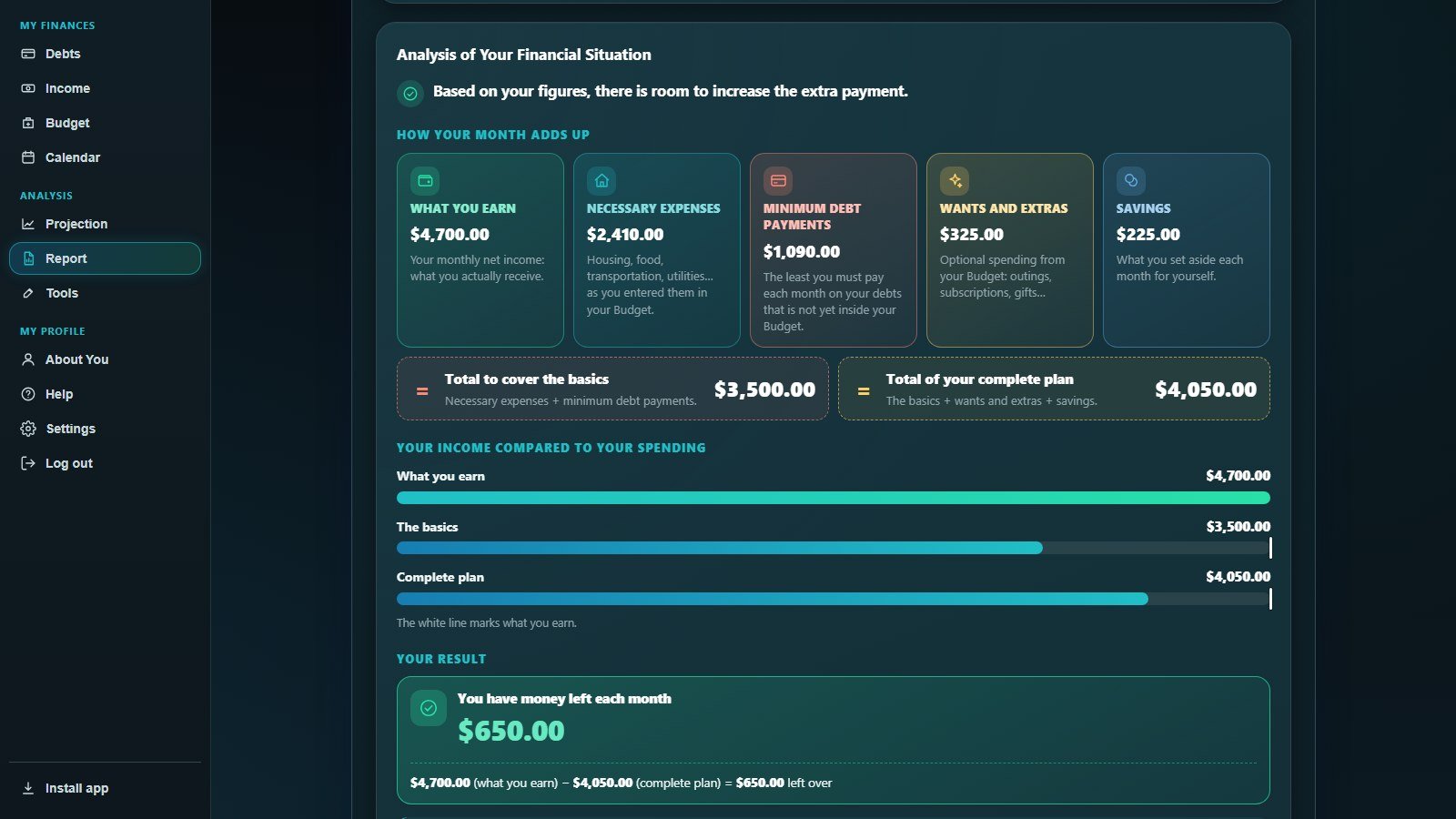
Task: Click the Help question-mark icon
Action: tap(28, 394)
